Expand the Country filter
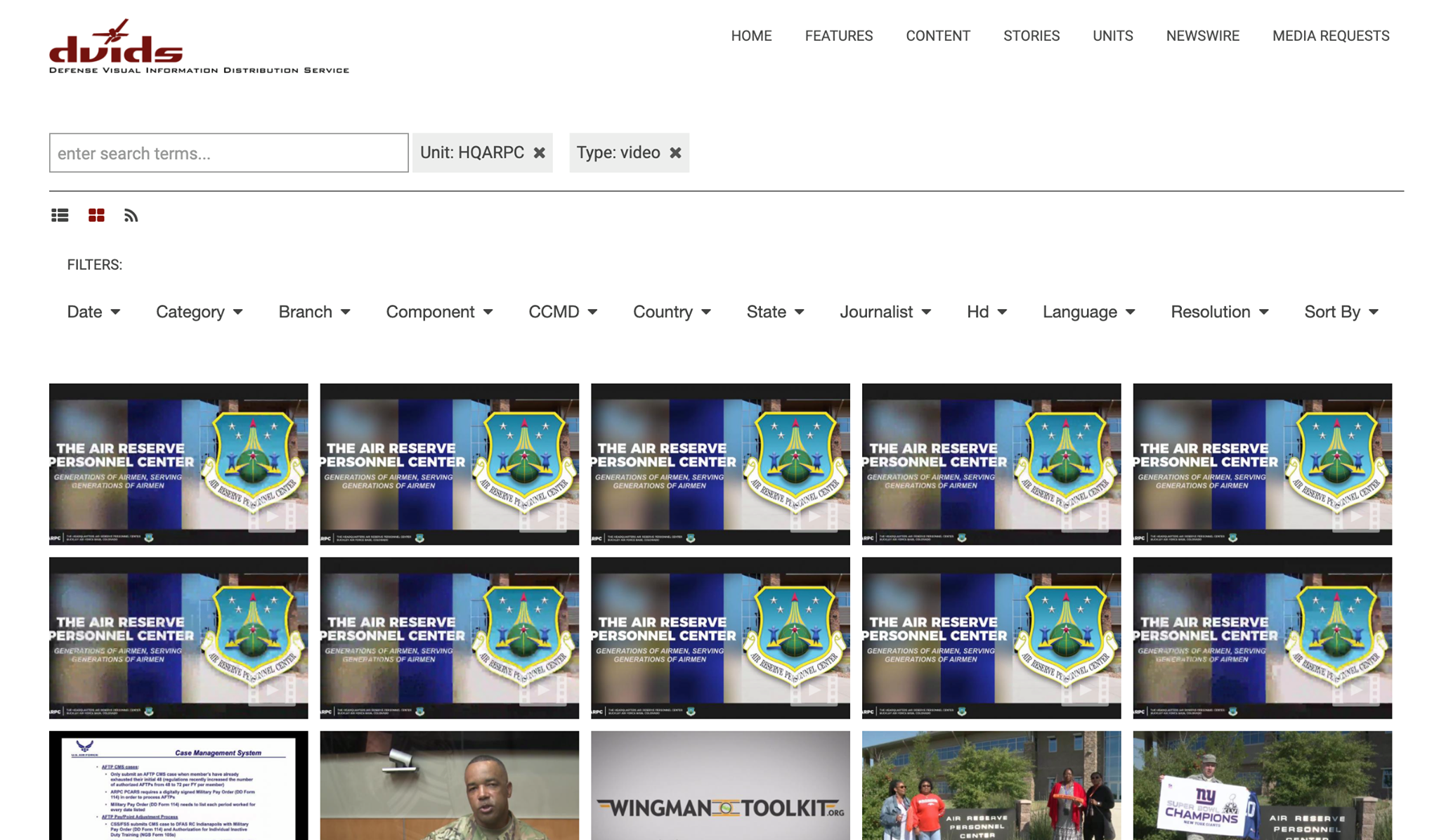 tap(671, 312)
